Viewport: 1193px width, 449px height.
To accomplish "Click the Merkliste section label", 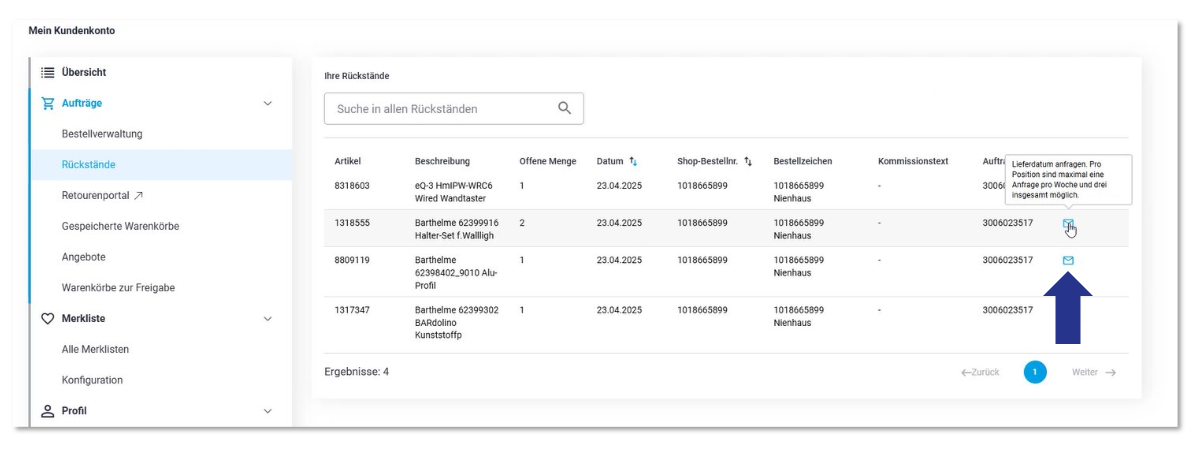I will (x=84, y=319).
